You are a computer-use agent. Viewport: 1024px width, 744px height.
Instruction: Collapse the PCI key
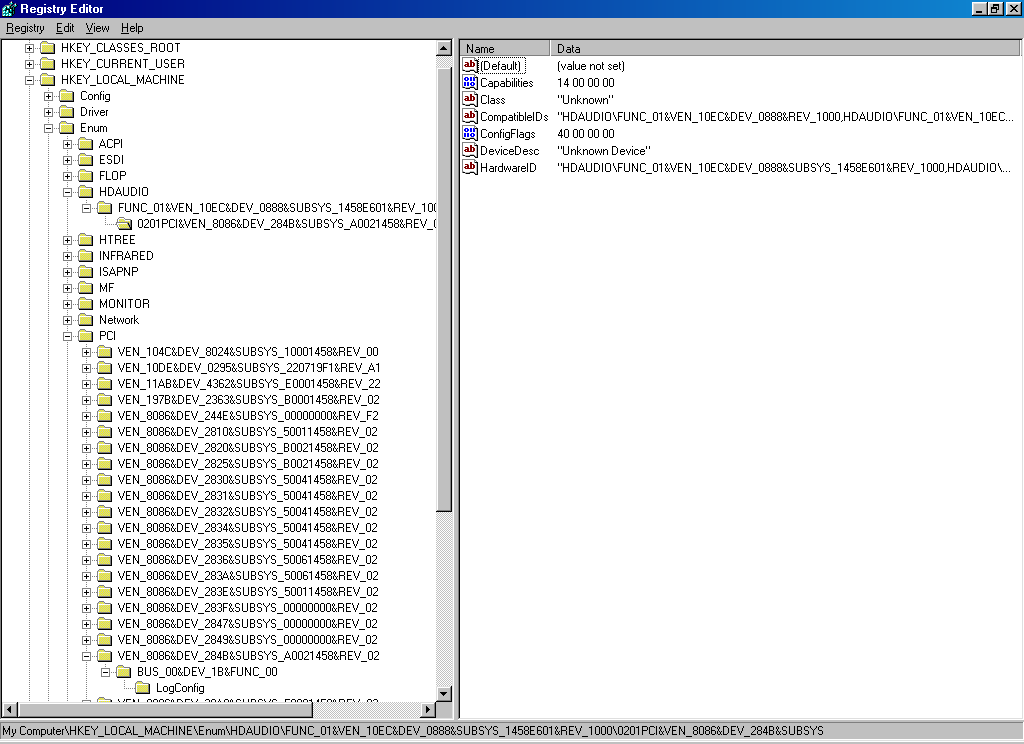point(67,336)
